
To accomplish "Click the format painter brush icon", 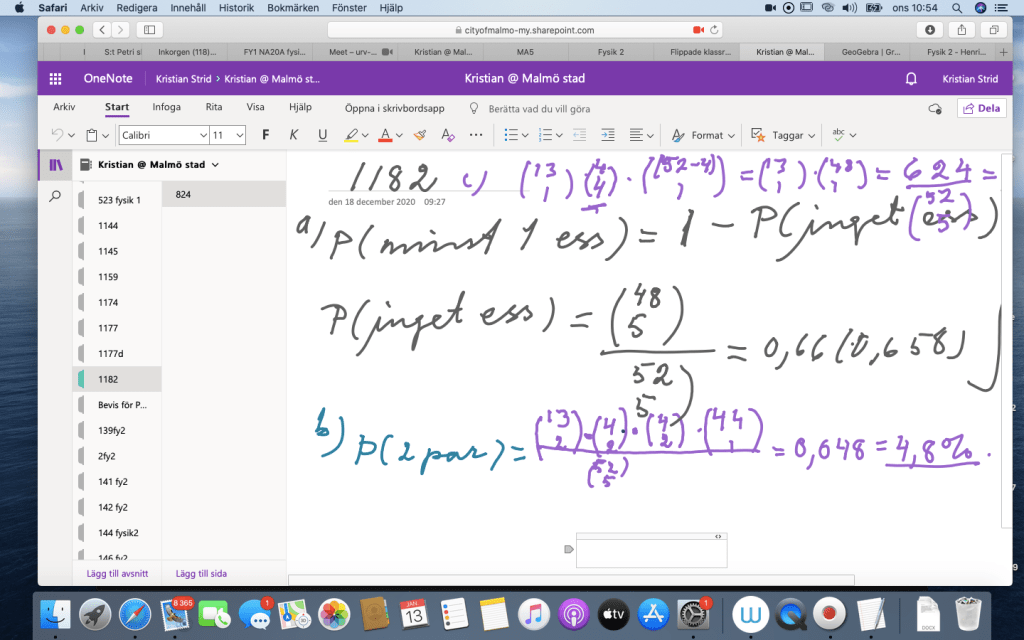I will [x=420, y=135].
